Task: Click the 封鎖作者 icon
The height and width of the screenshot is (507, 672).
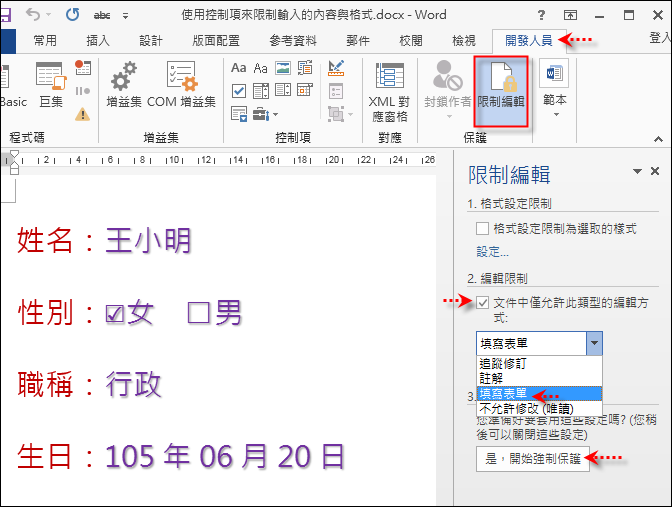Action: [447, 75]
